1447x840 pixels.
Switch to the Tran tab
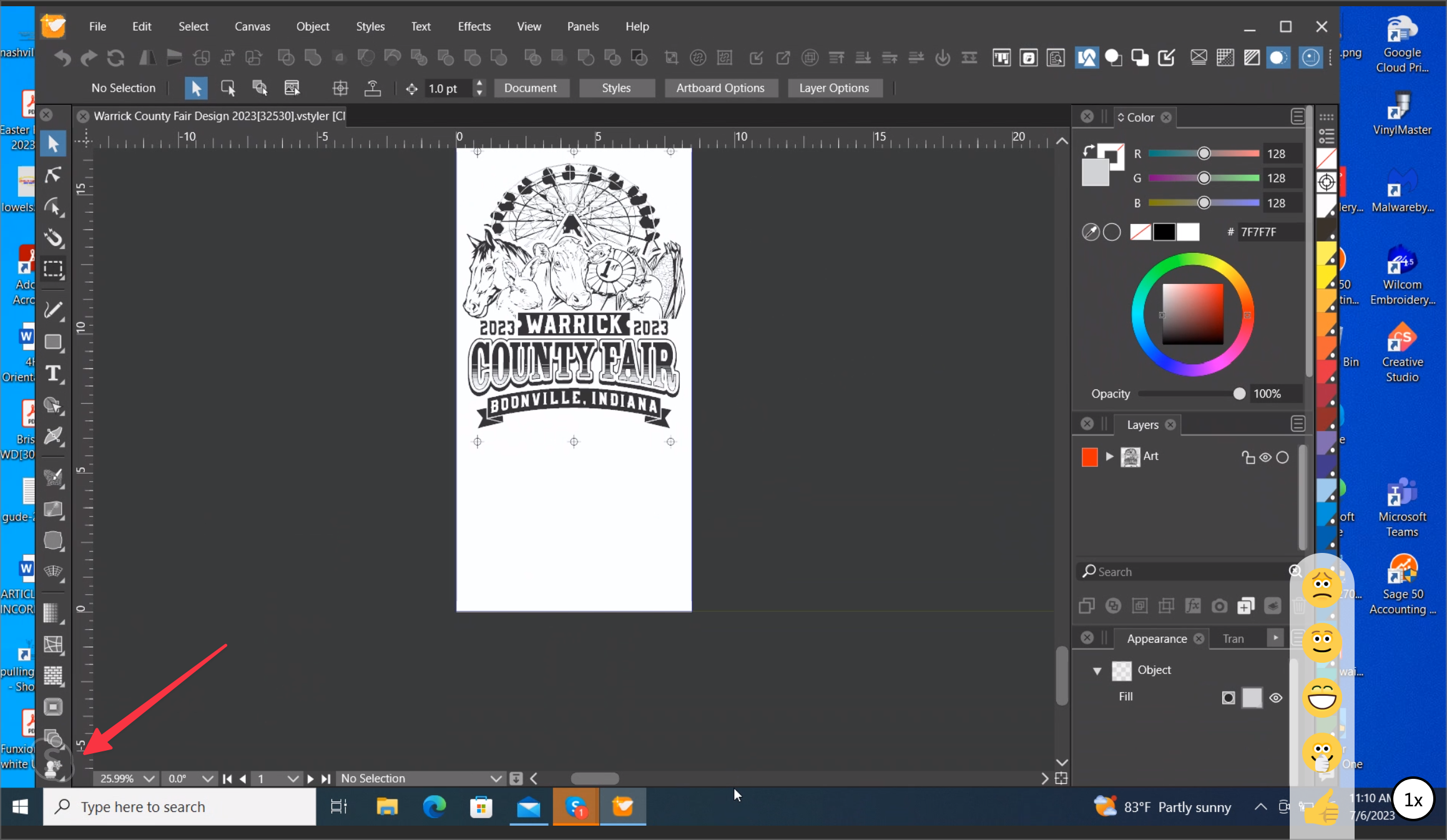point(1233,638)
